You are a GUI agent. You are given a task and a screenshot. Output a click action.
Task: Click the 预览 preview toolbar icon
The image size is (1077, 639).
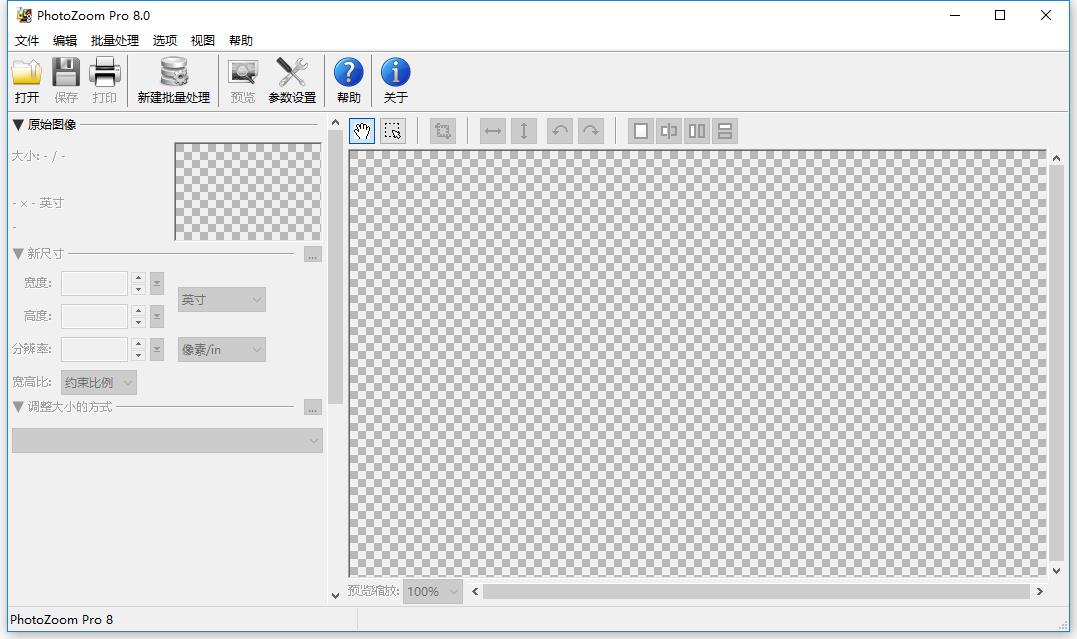tap(242, 81)
